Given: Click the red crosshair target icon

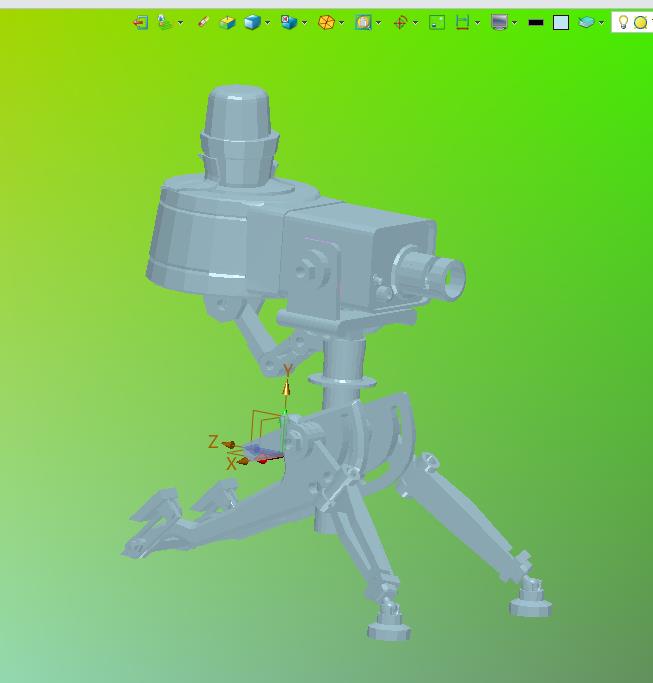Looking at the screenshot, I should click(x=400, y=22).
